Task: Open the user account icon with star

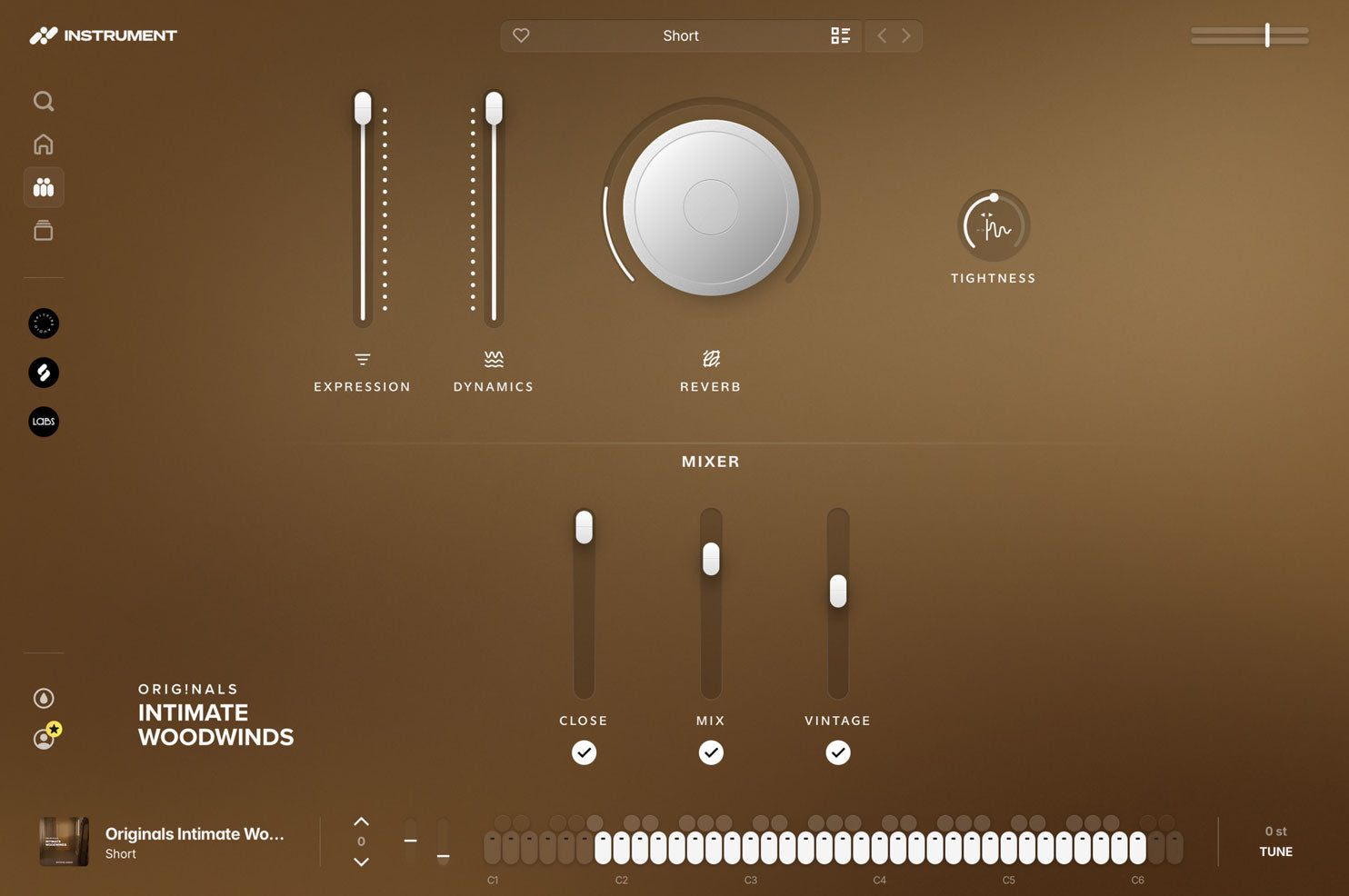Action: tap(46, 736)
